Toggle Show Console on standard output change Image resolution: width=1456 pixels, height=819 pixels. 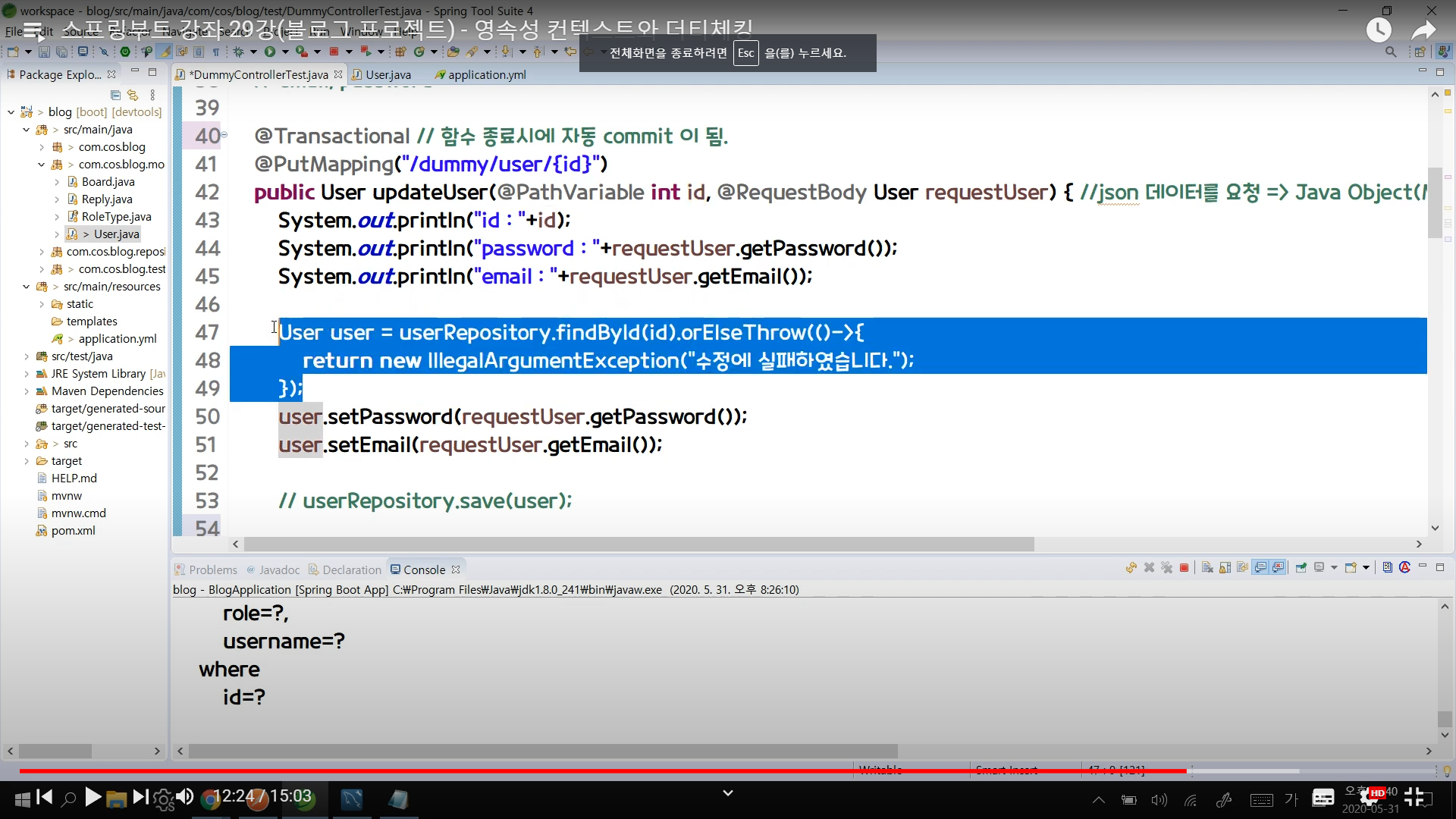click(1260, 567)
